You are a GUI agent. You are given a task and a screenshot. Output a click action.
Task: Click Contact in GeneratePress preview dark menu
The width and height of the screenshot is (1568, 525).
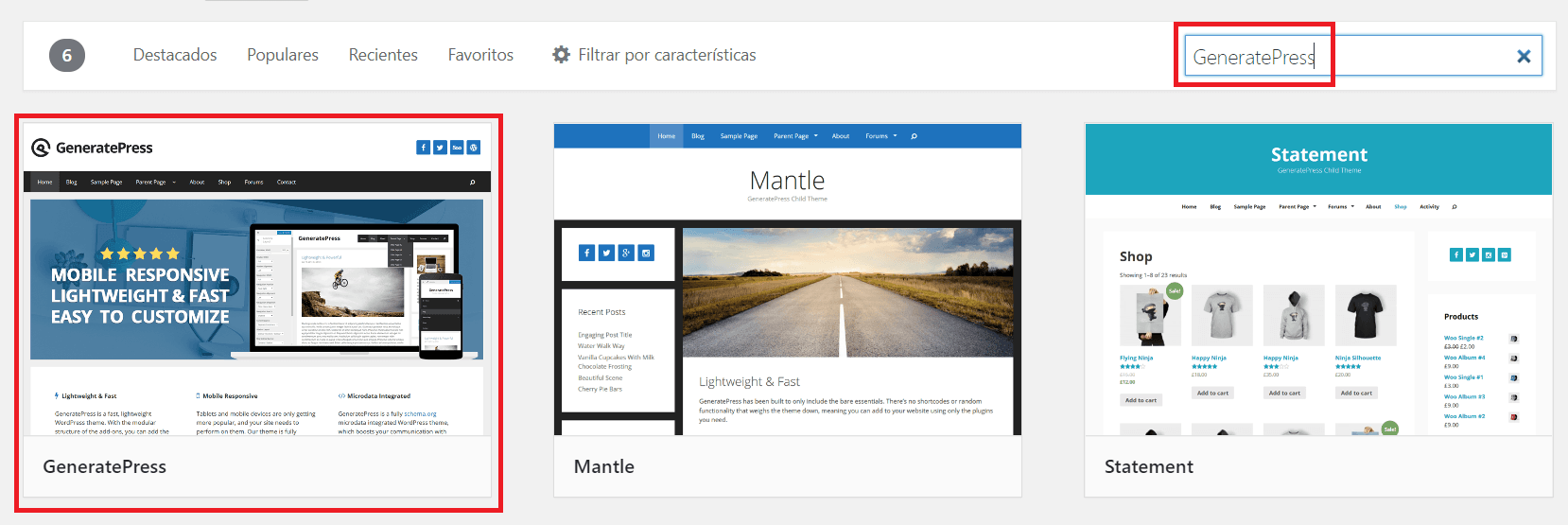click(x=287, y=182)
